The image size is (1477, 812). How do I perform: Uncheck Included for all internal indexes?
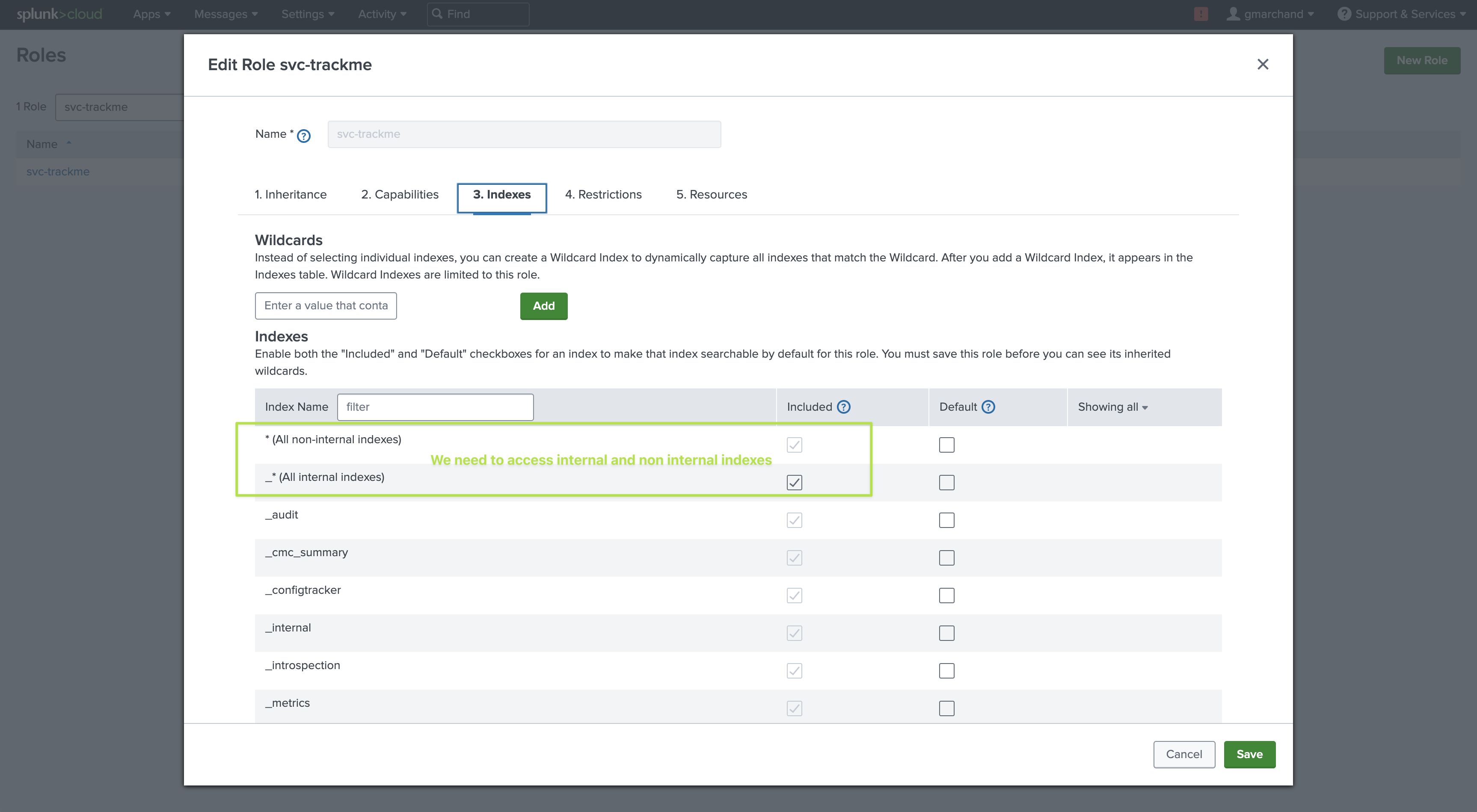[794, 482]
